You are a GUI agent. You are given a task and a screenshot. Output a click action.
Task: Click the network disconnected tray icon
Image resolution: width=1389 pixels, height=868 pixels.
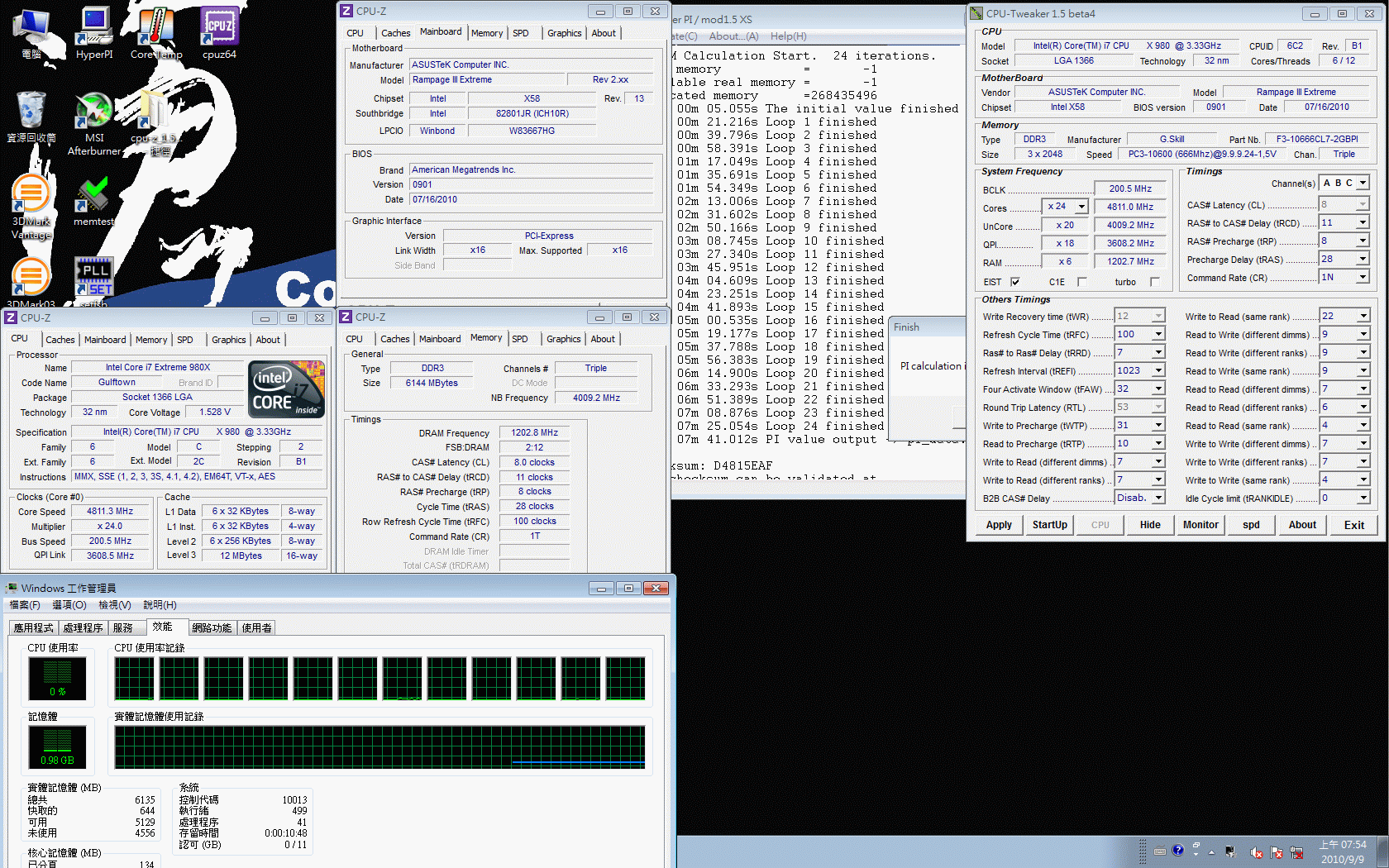1296,852
